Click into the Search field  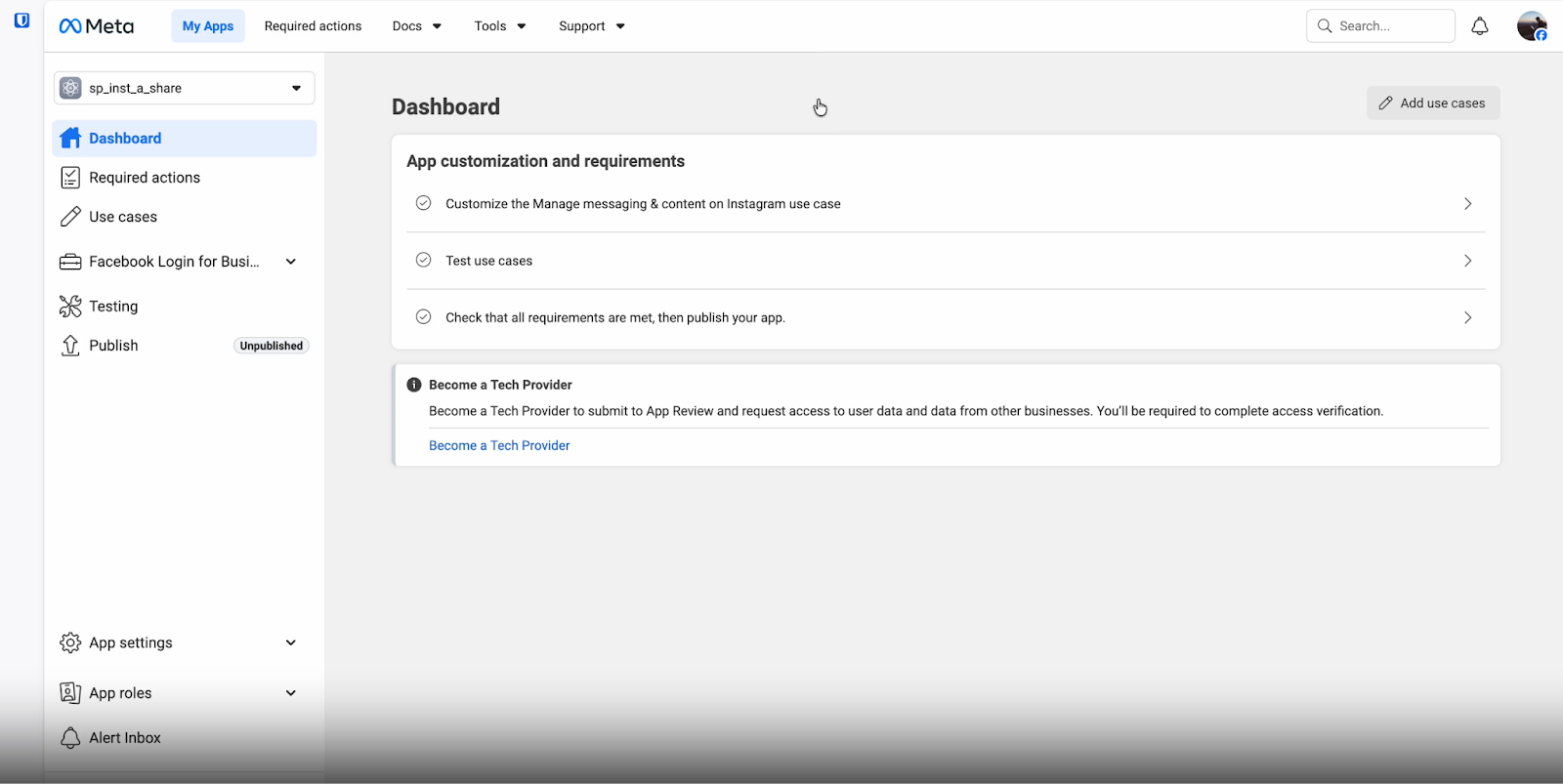(1380, 26)
